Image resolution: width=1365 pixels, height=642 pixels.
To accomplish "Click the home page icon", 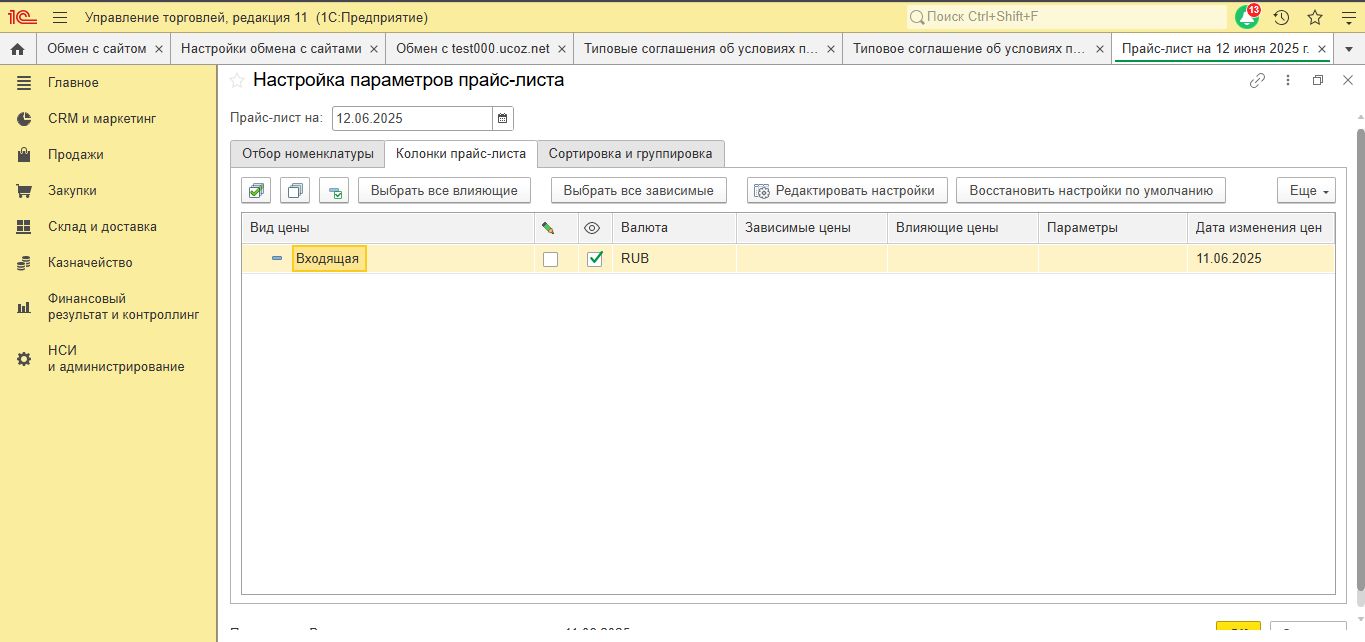I will pos(17,49).
